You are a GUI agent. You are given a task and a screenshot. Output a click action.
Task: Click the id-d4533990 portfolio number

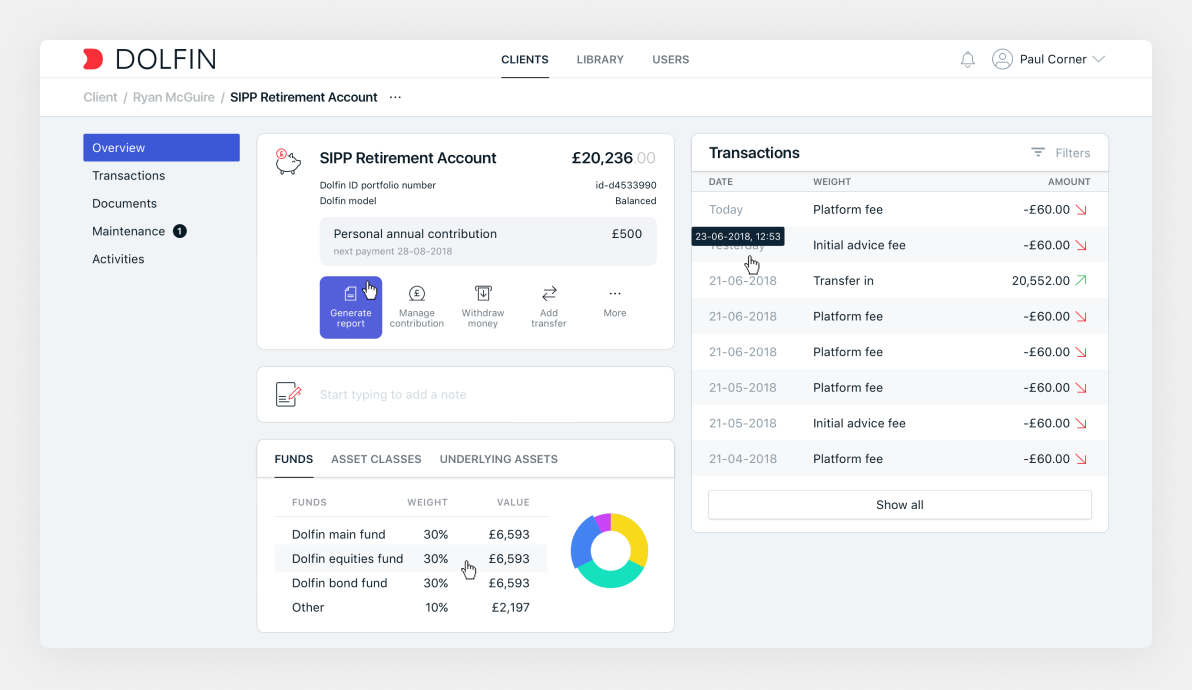click(626, 185)
